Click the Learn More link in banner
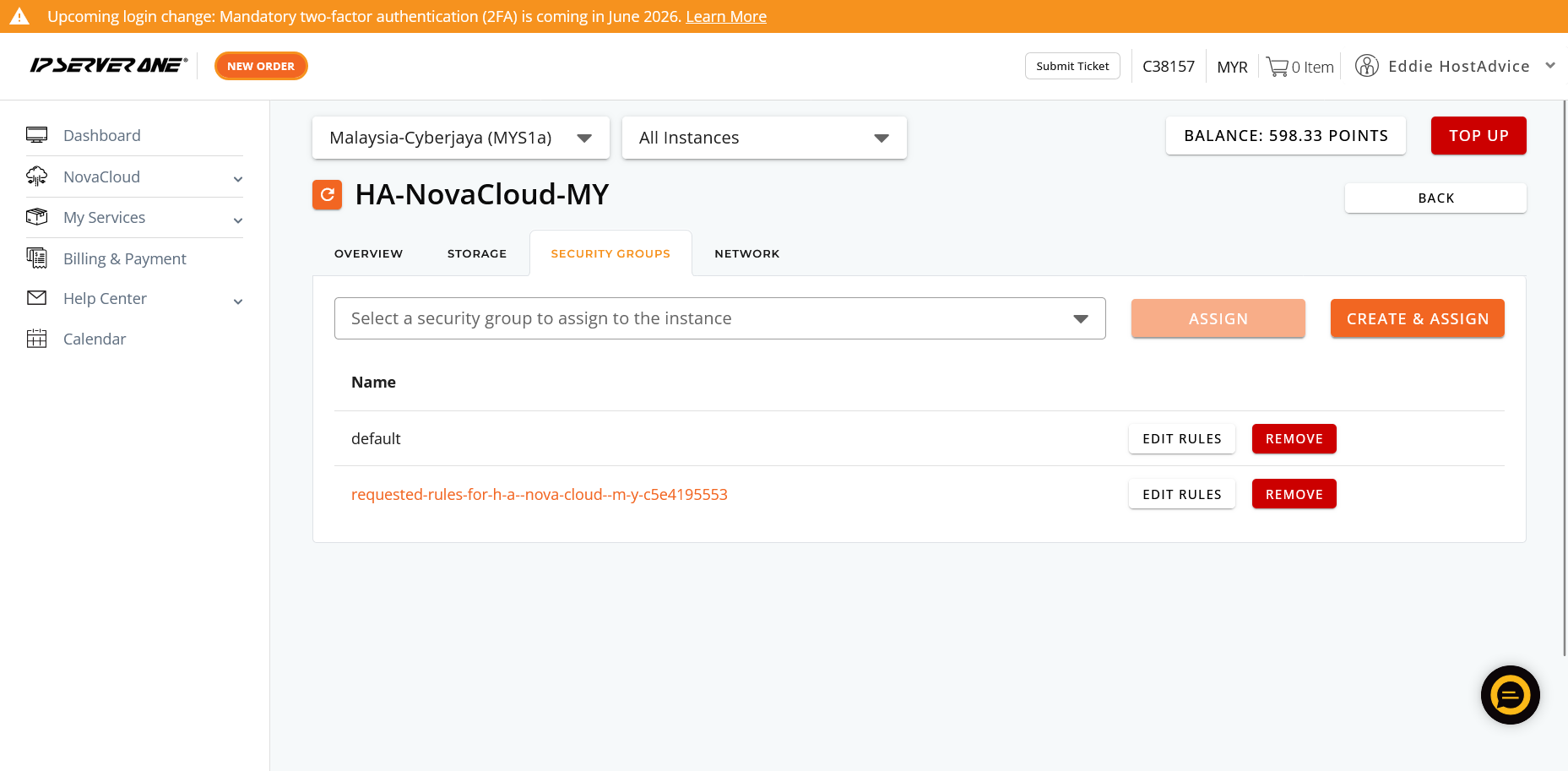Viewport: 1568px width, 771px height. click(726, 16)
